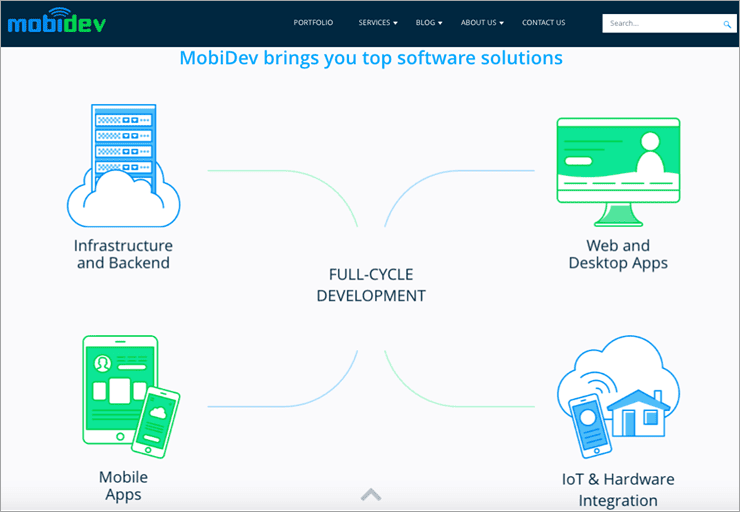Select the server and cloud infrastructure icon
740x512 pixels.
click(x=124, y=166)
